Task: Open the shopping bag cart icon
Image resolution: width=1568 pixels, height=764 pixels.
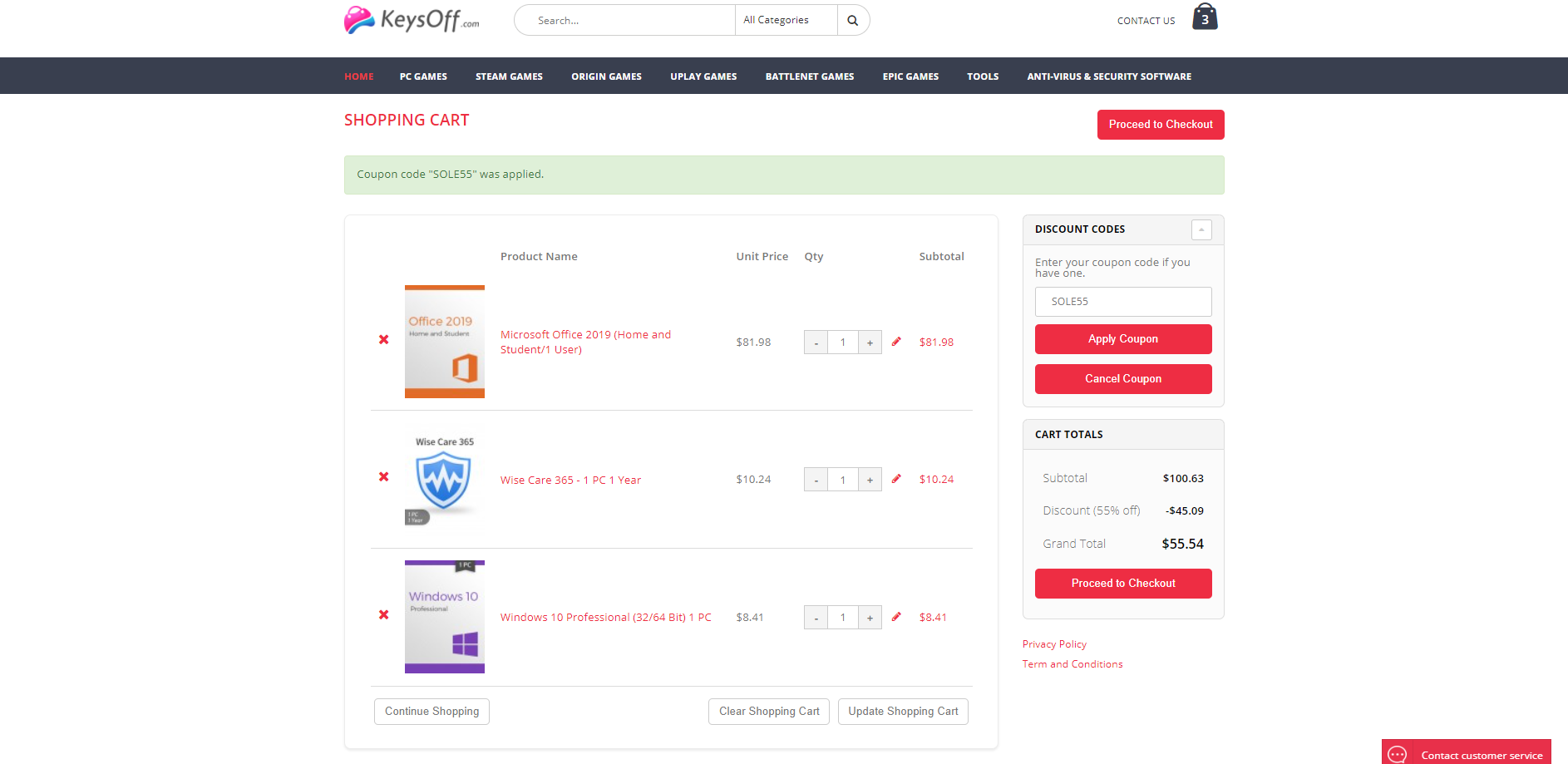Action: pyautogui.click(x=1205, y=17)
